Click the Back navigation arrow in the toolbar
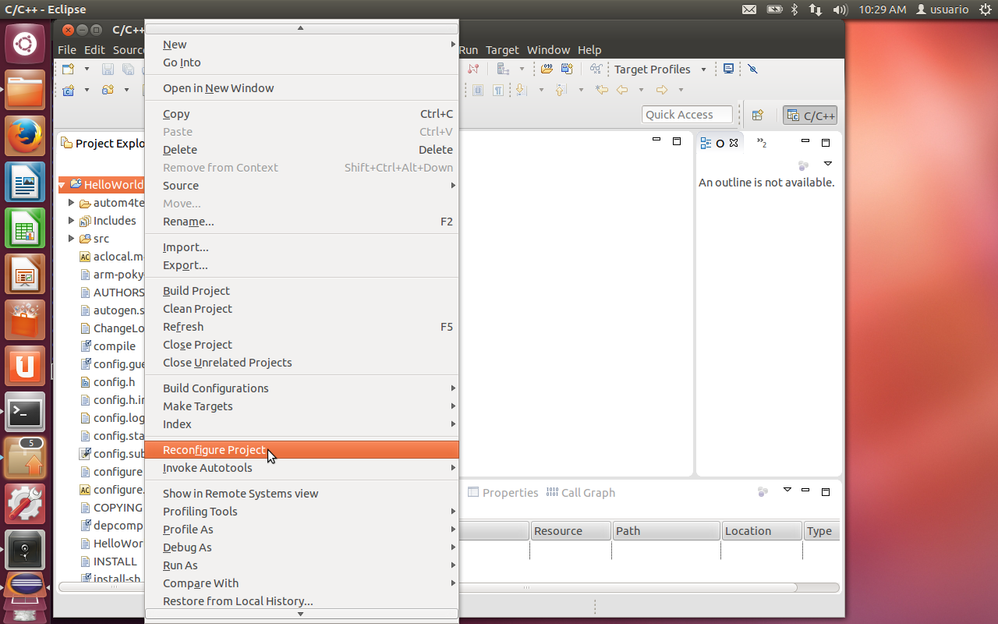The image size is (998, 624). 622,90
